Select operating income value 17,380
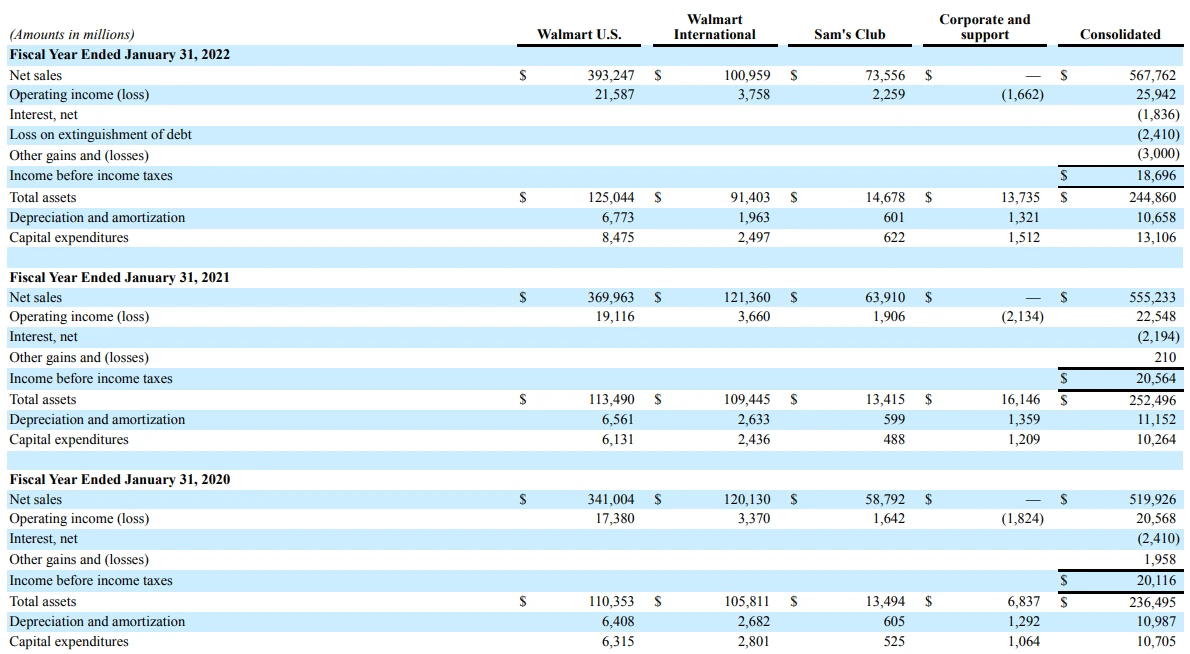The height and width of the screenshot is (654, 1190). coord(614,519)
